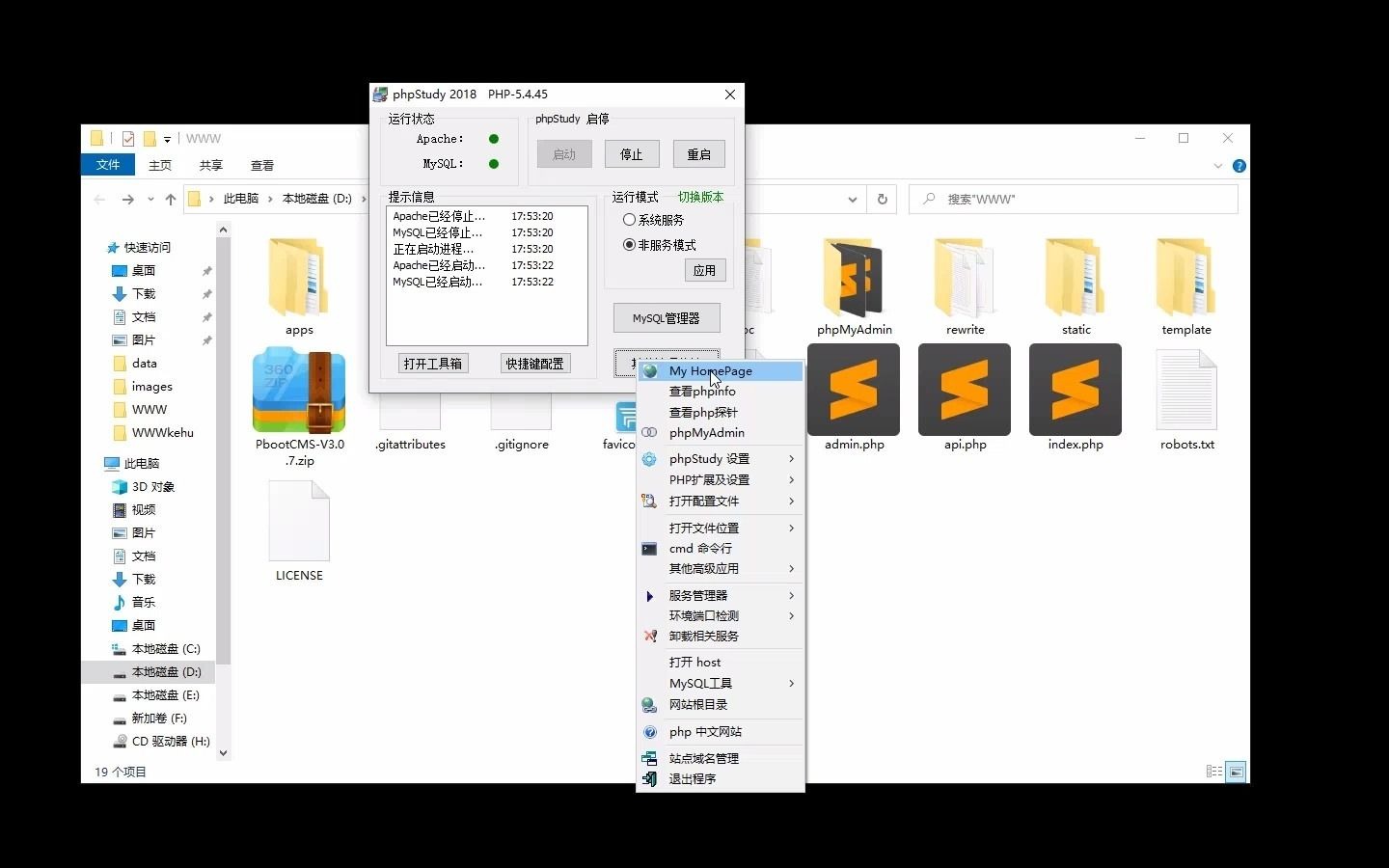Select the .gitignore file label
The image size is (1389, 868).
pos(522,445)
